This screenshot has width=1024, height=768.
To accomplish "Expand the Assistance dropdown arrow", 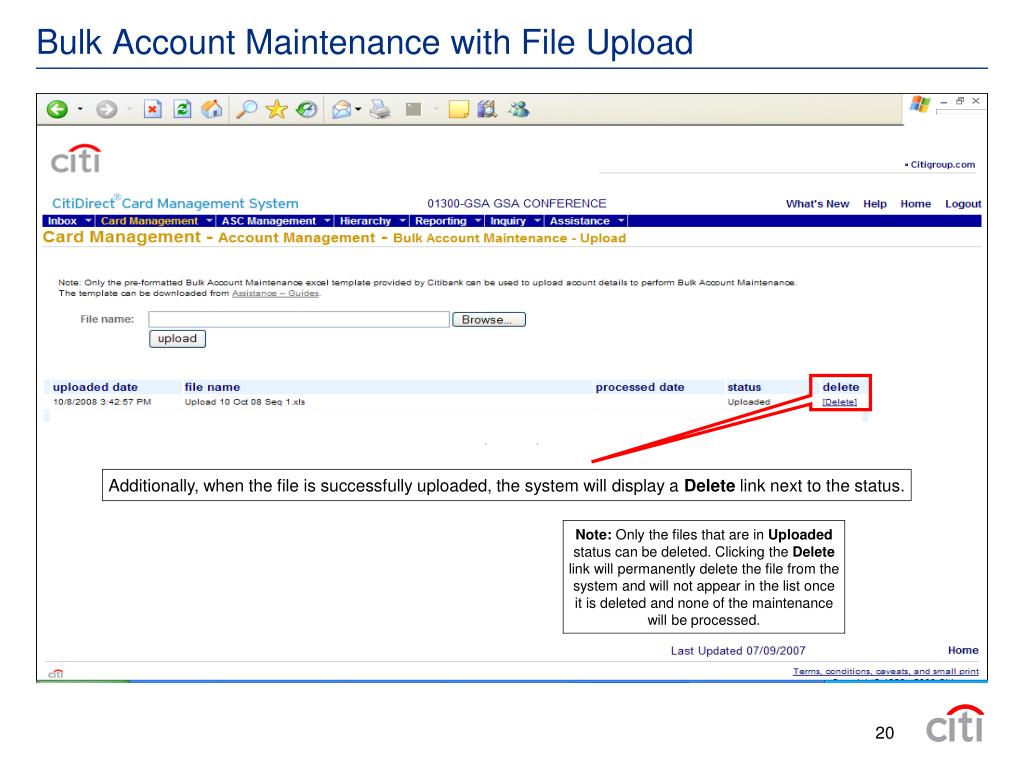I will point(620,221).
